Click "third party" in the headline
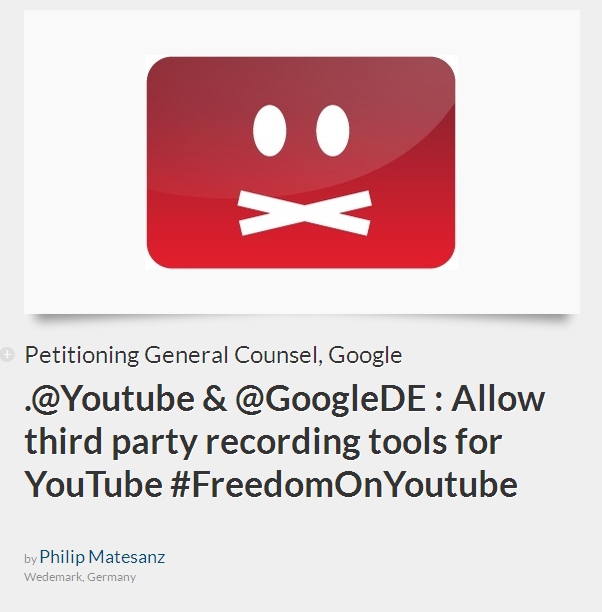The width and height of the screenshot is (602, 612). pos(110,443)
